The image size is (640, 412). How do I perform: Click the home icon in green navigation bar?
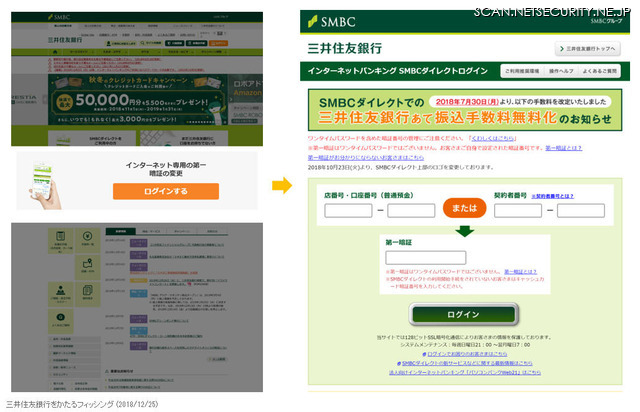pyautogui.click(x=55, y=52)
